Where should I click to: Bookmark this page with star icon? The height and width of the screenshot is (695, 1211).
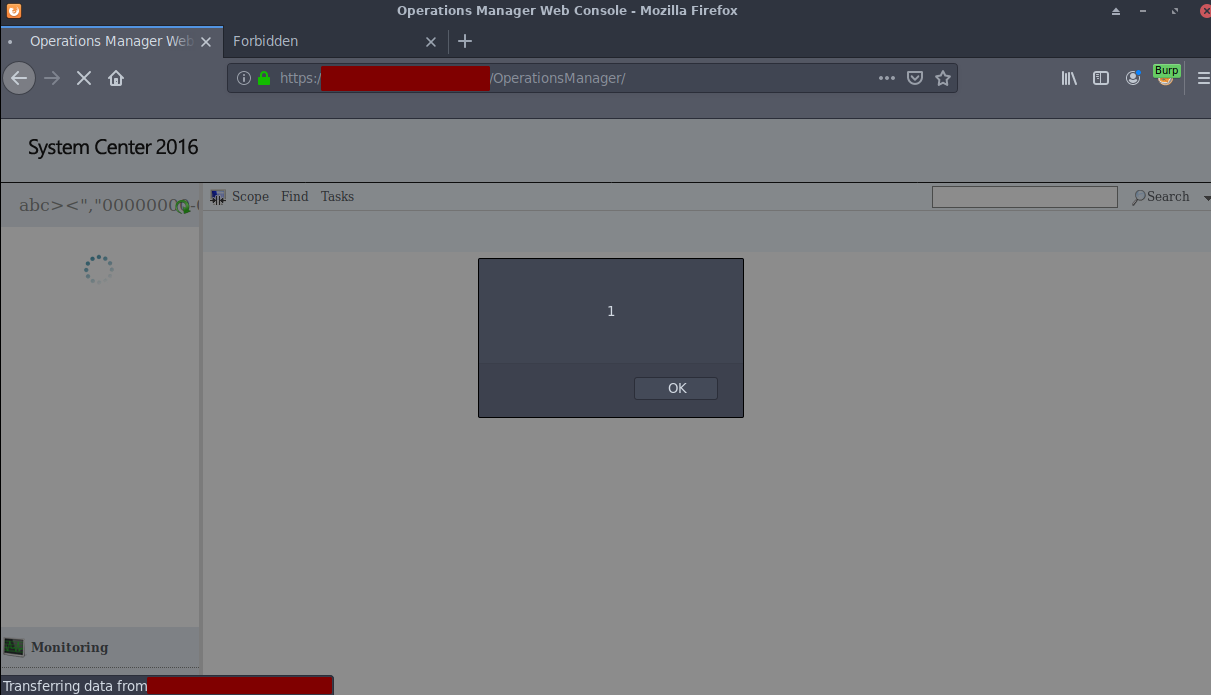942,78
